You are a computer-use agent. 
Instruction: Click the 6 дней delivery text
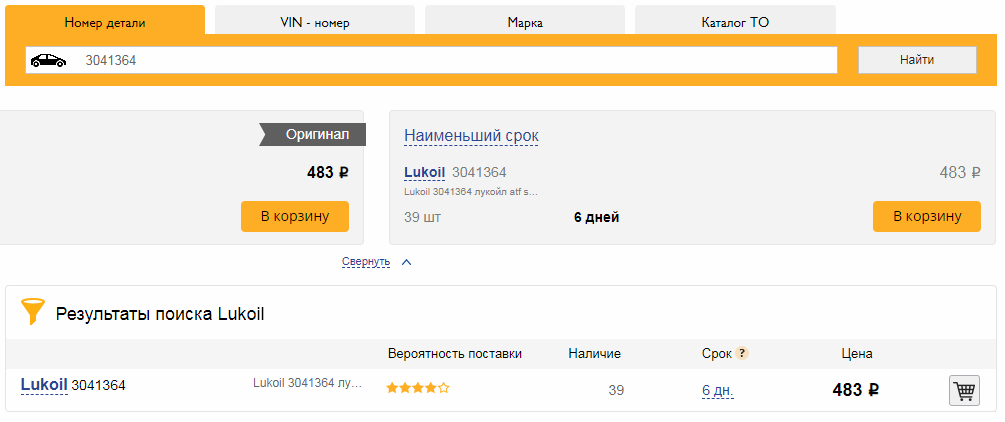[x=597, y=217]
